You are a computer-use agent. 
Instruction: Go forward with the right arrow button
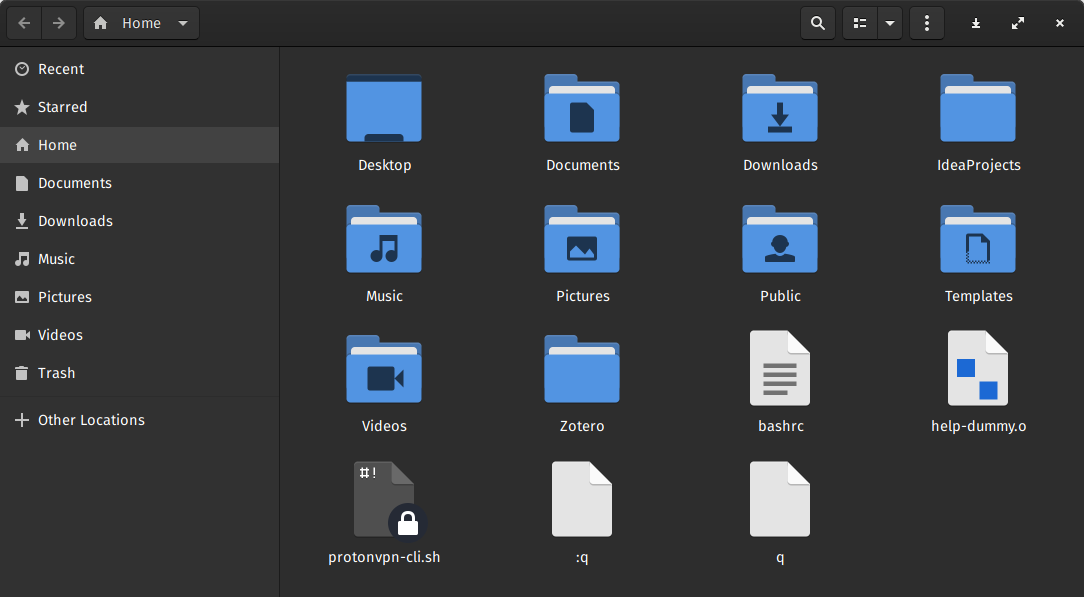pos(59,23)
